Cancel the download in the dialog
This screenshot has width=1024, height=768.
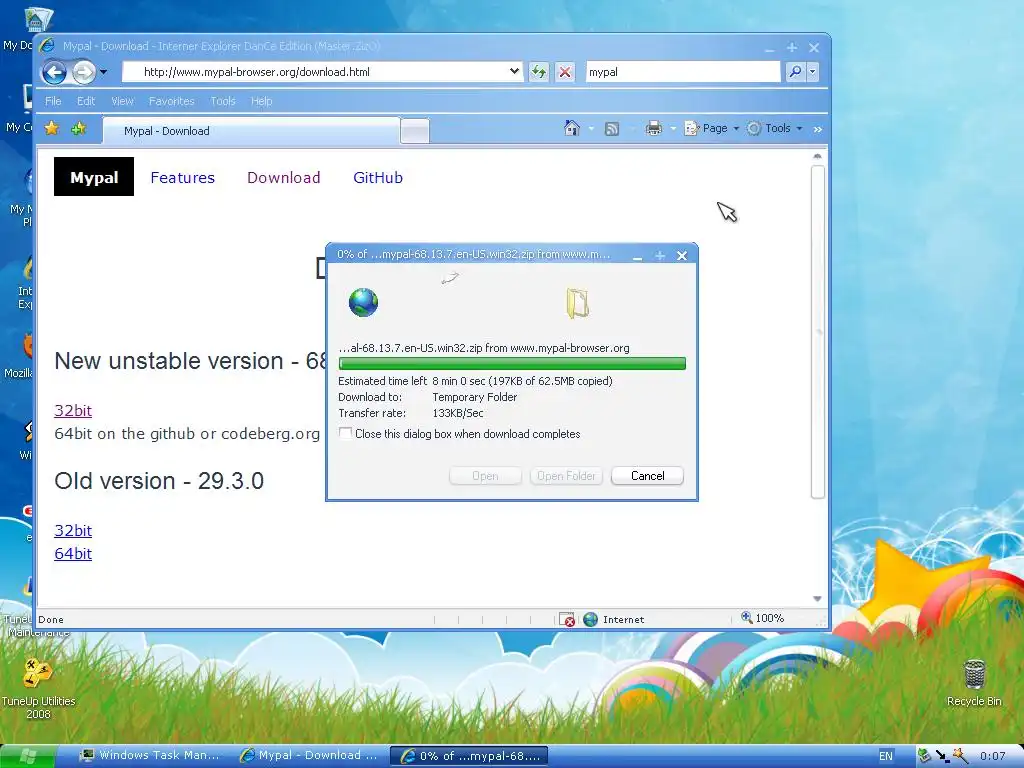[647, 476]
